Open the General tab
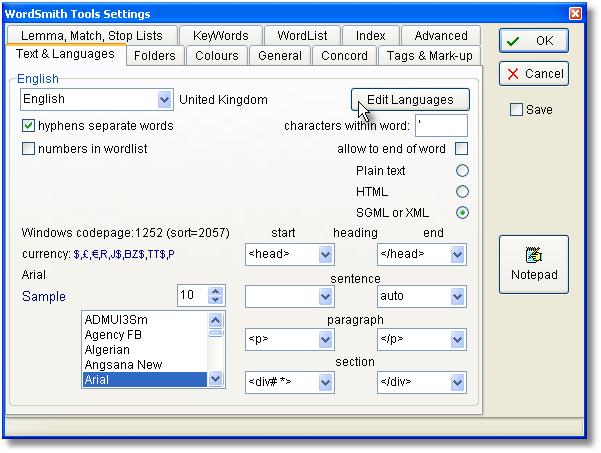This screenshot has height=453, width=601. pyautogui.click(x=280, y=56)
